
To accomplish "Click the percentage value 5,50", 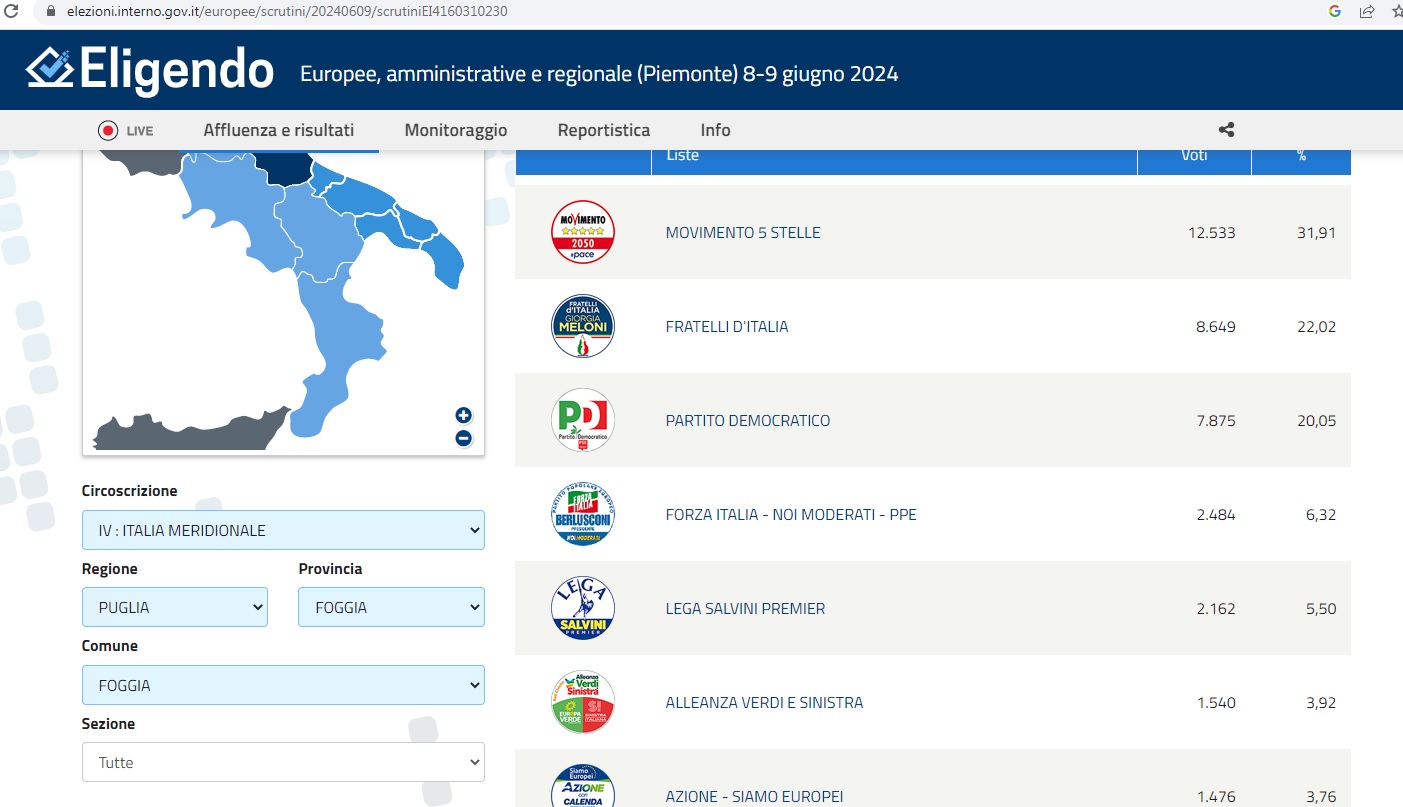I will point(1320,608).
